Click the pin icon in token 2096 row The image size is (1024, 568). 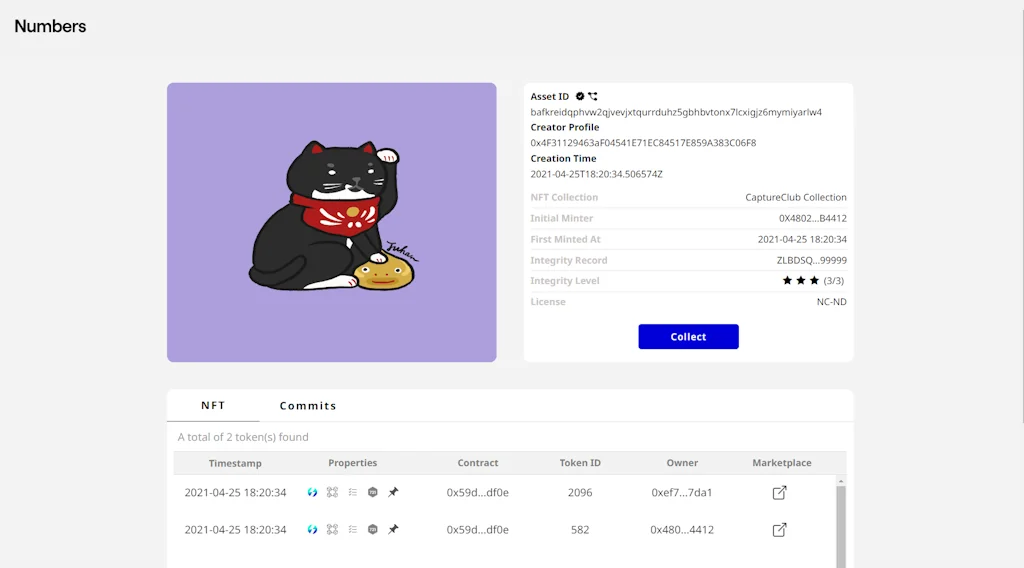(x=393, y=492)
